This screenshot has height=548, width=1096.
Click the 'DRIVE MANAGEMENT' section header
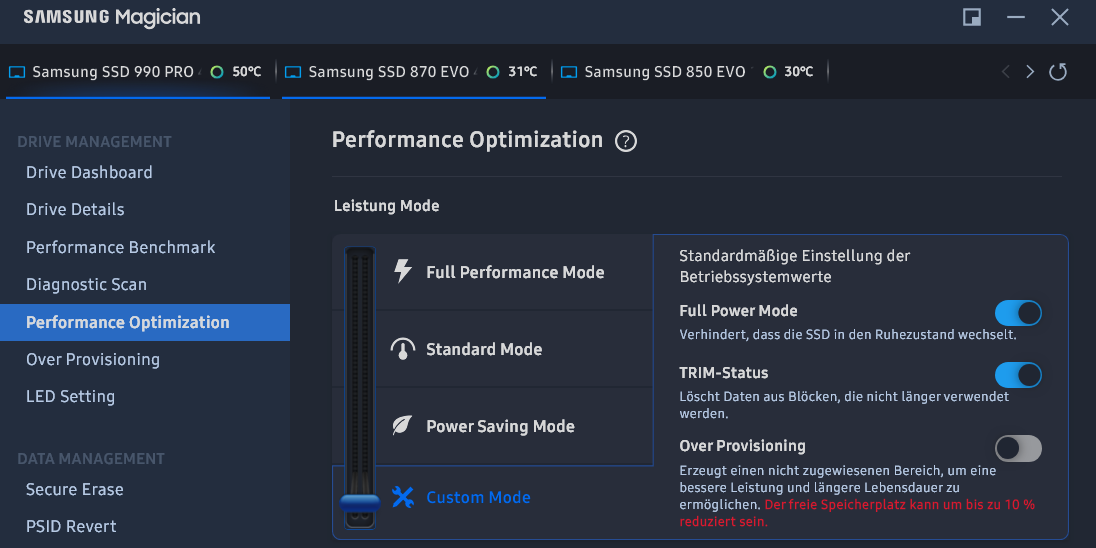click(x=94, y=141)
